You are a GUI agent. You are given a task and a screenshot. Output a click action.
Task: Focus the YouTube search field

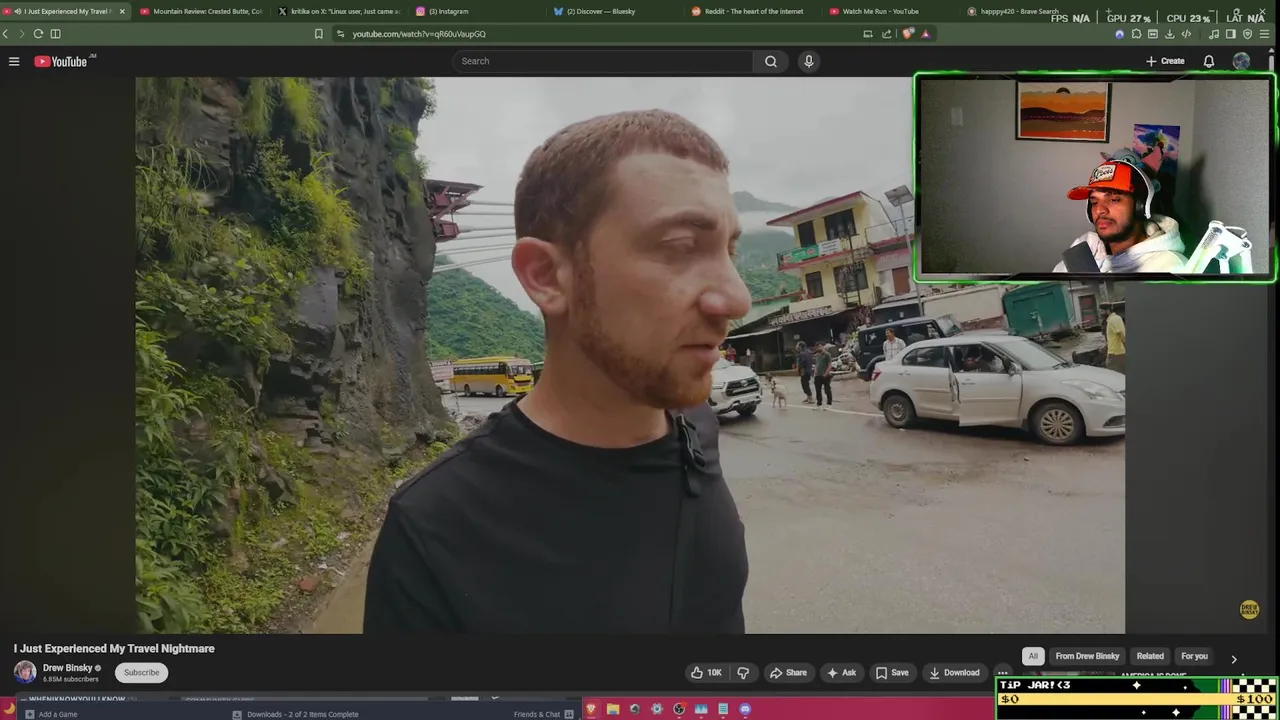point(602,61)
